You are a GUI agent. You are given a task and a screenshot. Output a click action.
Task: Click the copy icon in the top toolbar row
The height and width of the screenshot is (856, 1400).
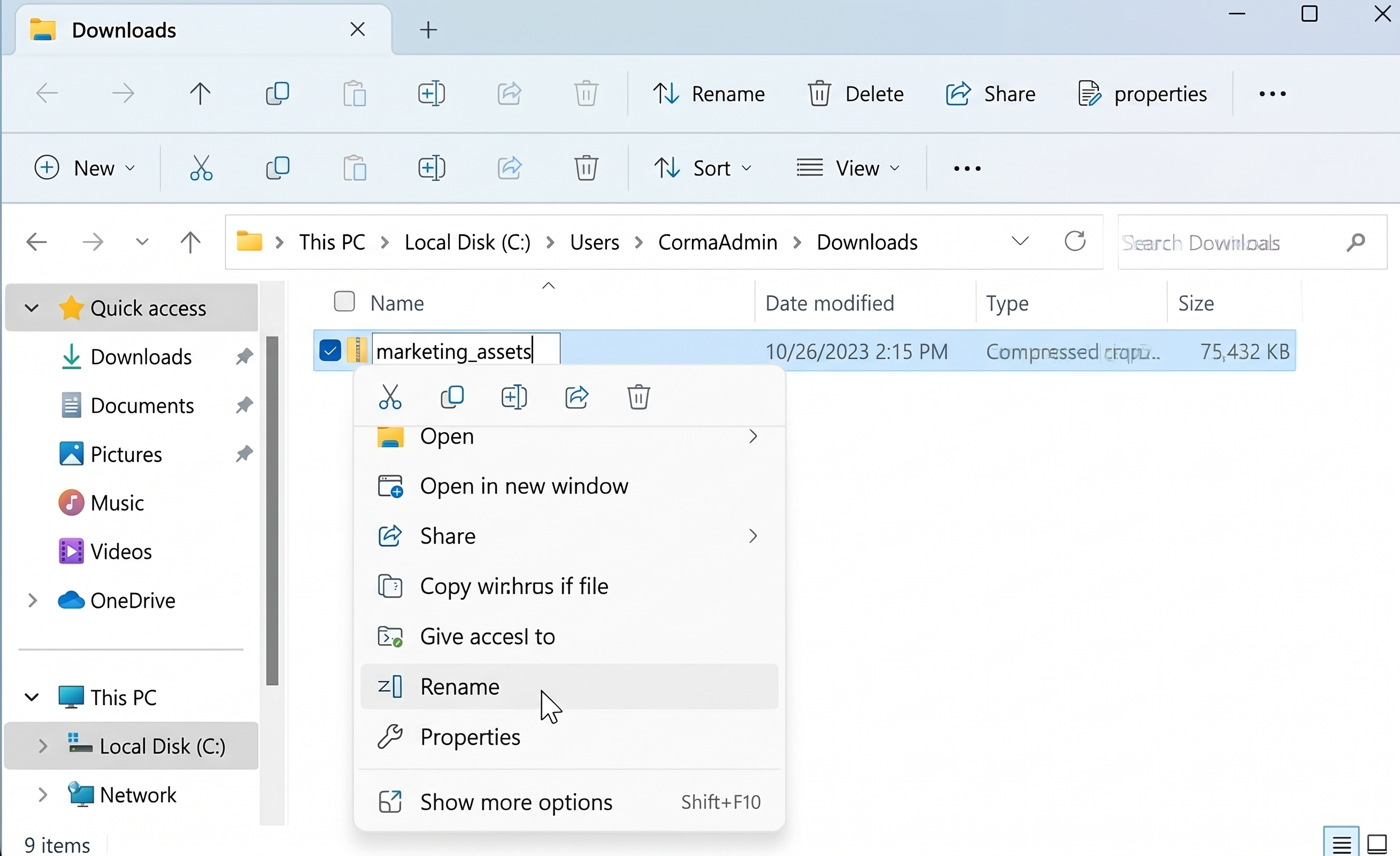tap(278, 93)
